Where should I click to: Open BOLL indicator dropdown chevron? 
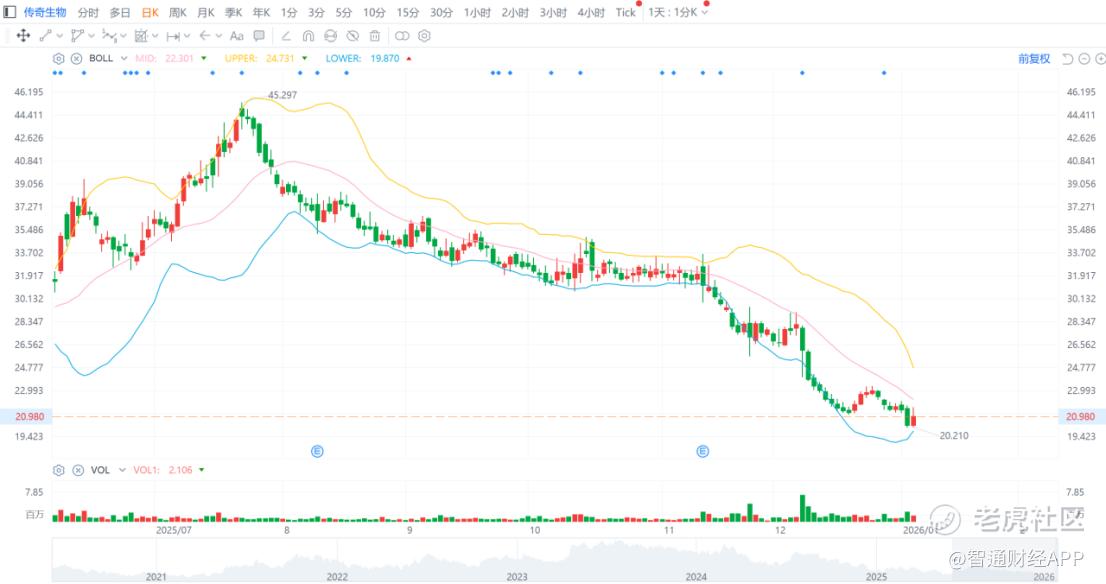point(123,59)
